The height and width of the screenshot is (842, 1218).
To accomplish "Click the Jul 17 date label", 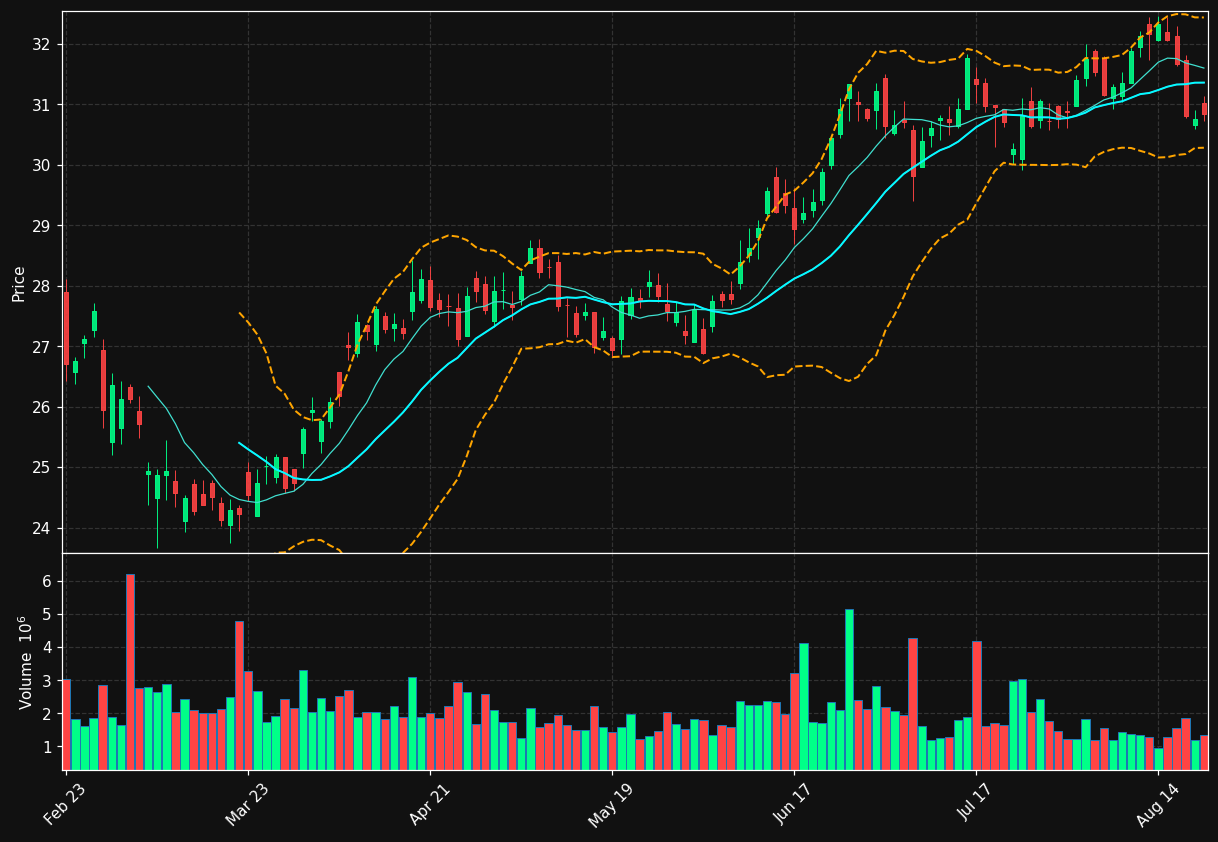I will [x=975, y=804].
